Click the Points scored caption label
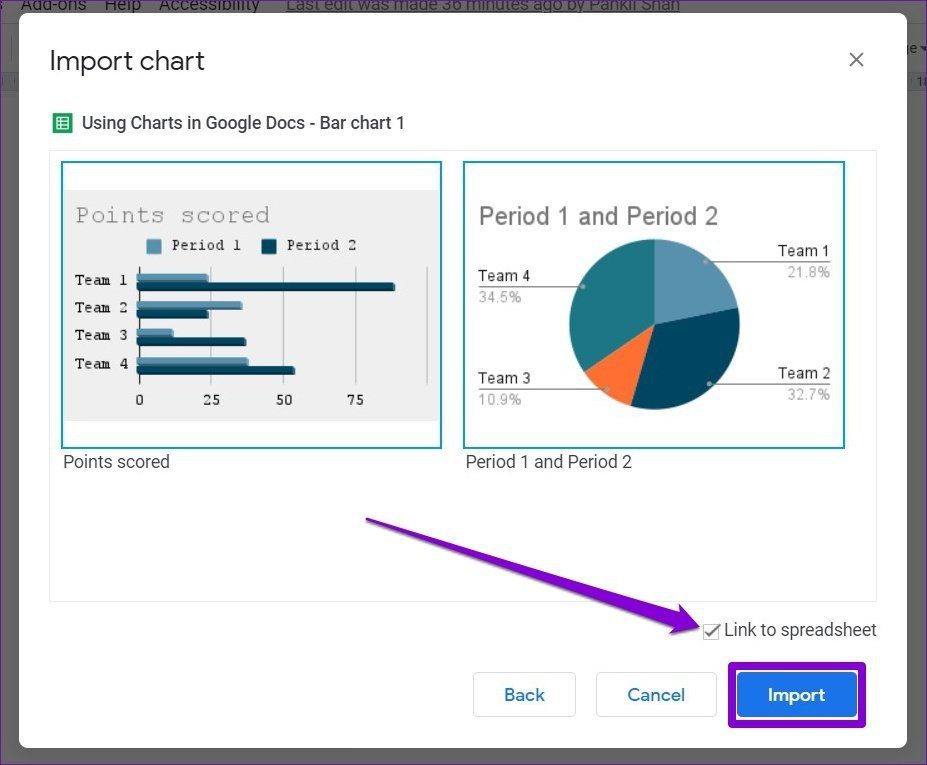This screenshot has height=765, width=927. point(116,462)
